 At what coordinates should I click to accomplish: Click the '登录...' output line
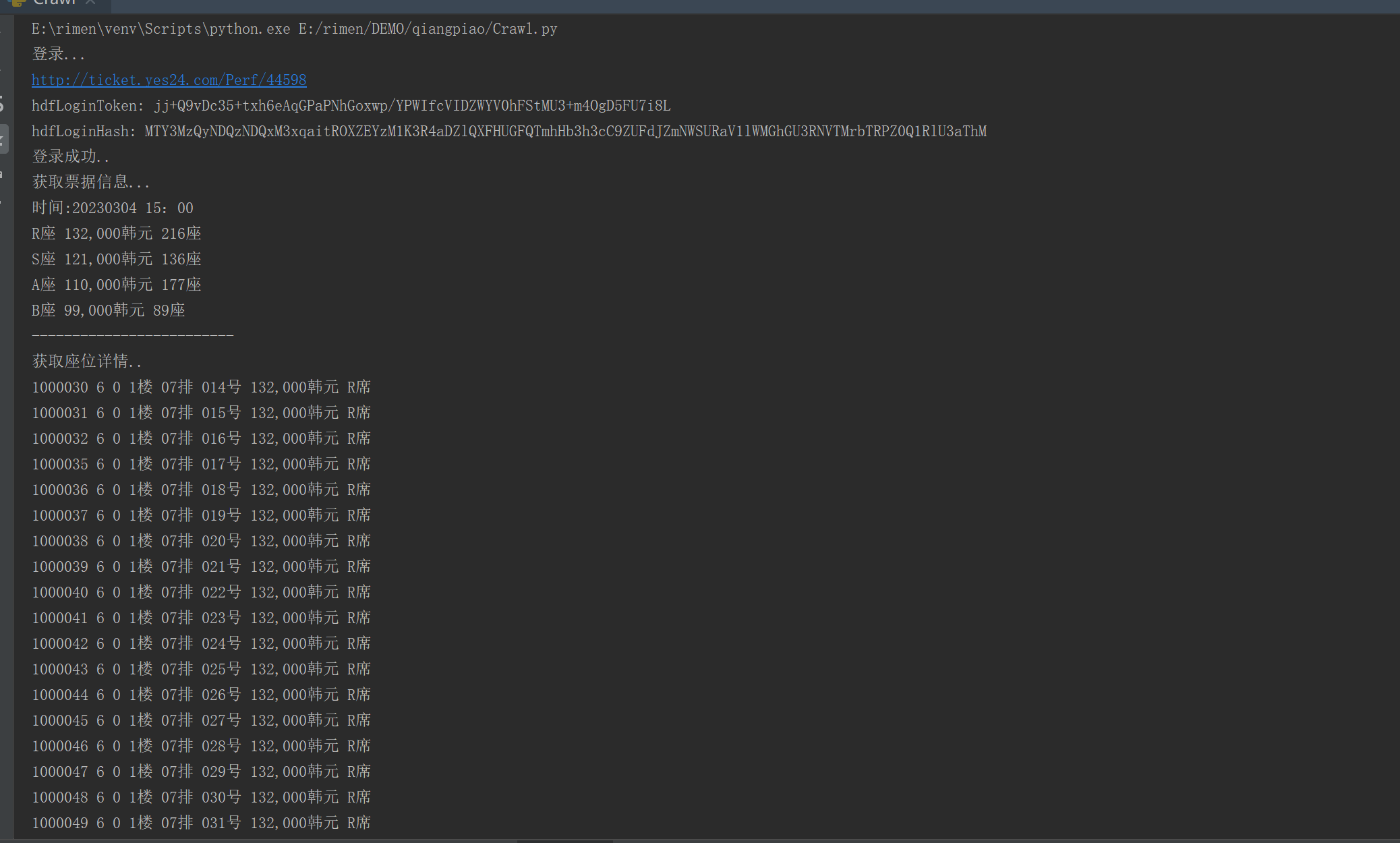(x=59, y=55)
